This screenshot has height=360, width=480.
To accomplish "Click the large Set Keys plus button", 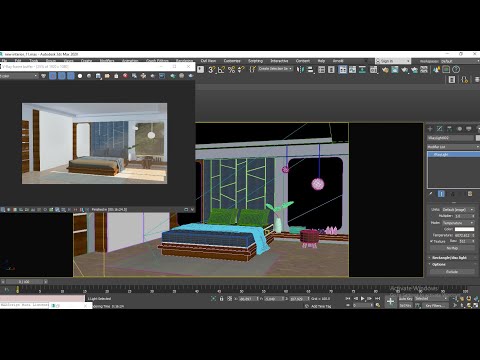I will 390,301.
